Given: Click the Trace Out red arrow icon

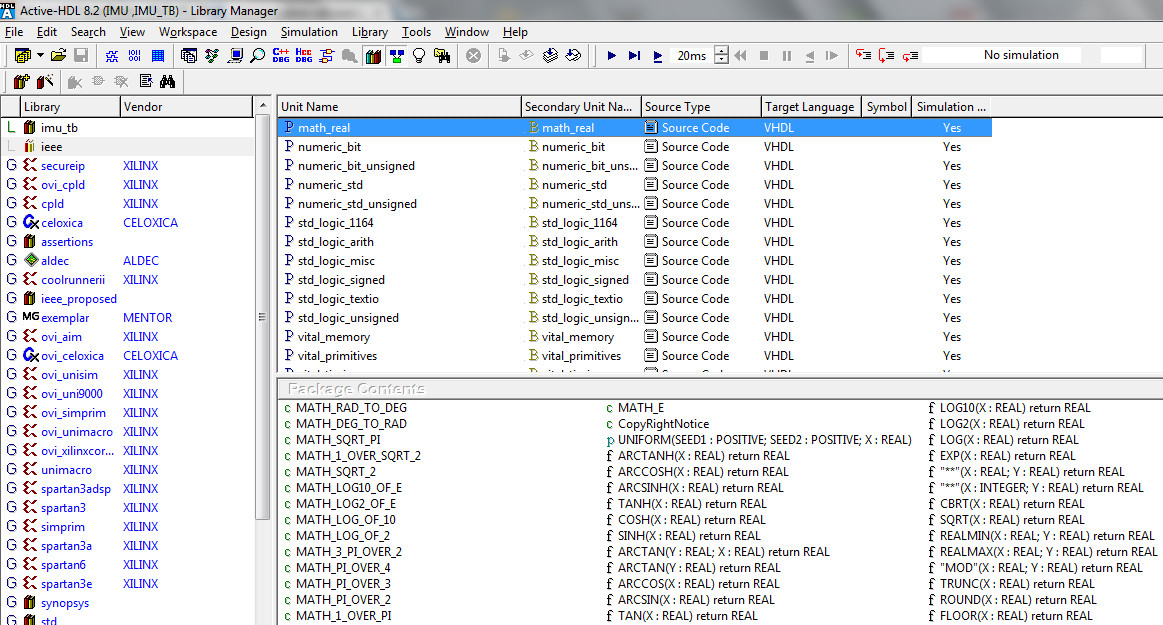Looking at the screenshot, I should (x=910, y=56).
